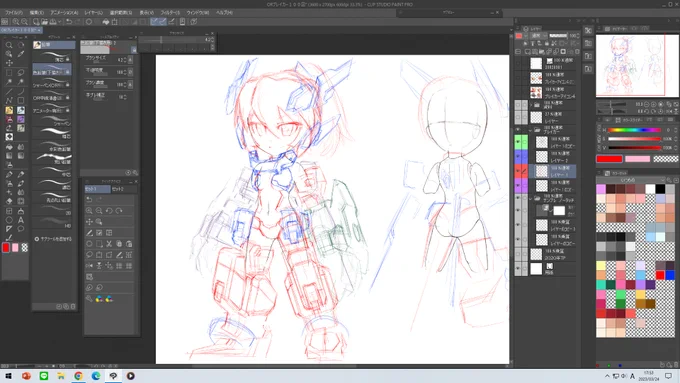Open the layer blend mode dropdown

click(x=539, y=36)
